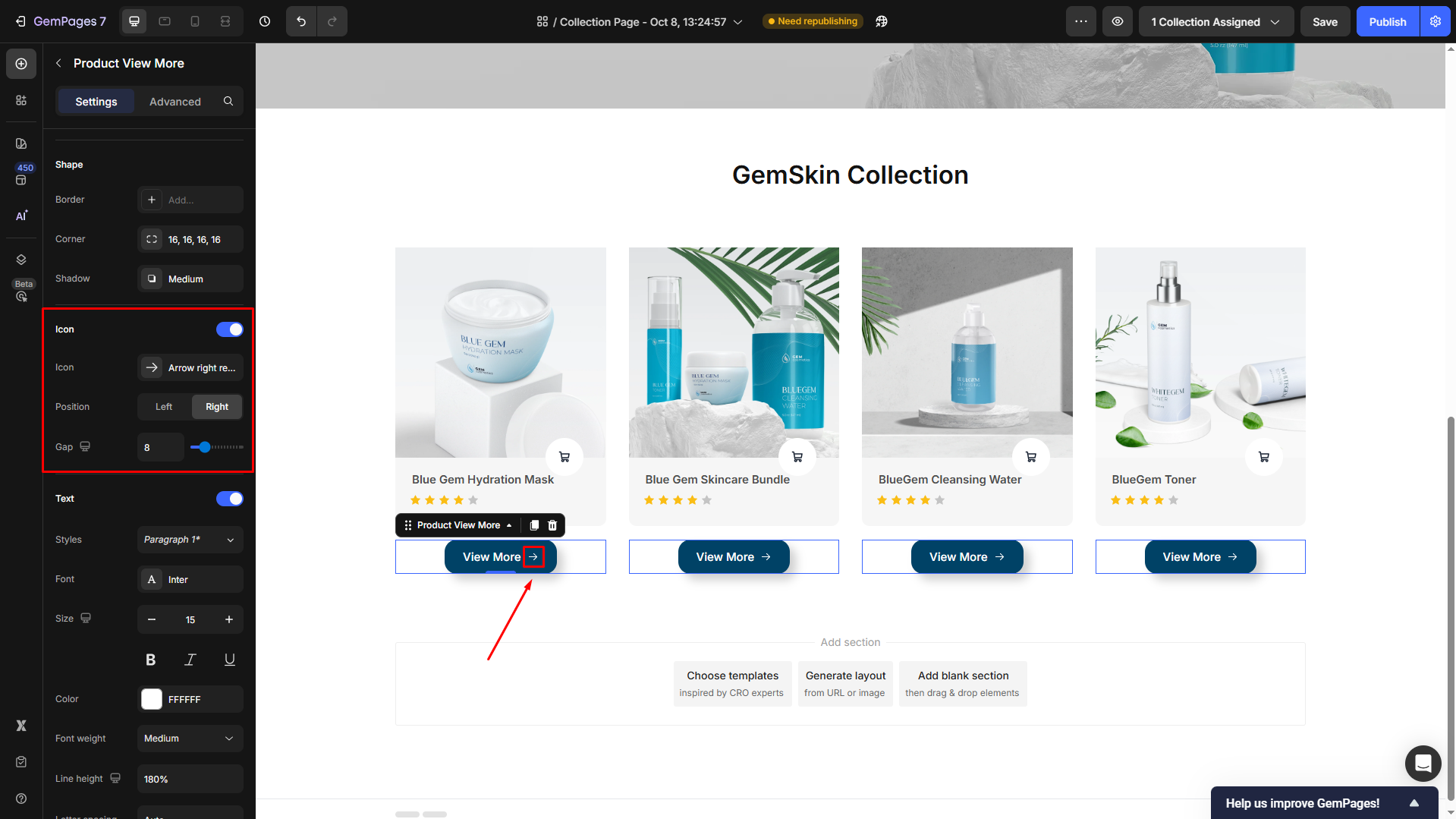
Task: Set icon position to Left
Action: click(x=164, y=407)
